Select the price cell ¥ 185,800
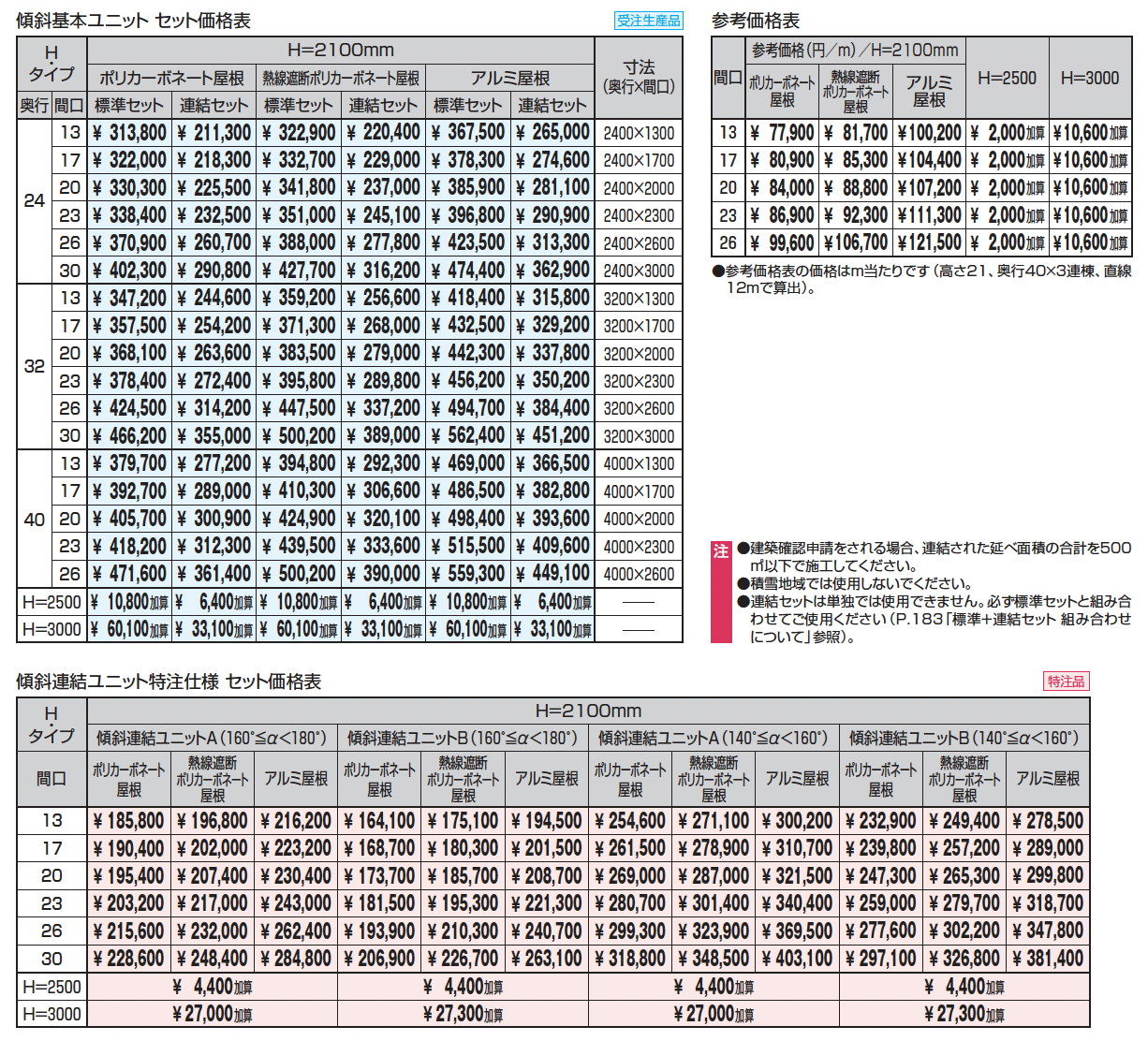Image resolution: width=1148 pixels, height=1041 pixels. 129,821
